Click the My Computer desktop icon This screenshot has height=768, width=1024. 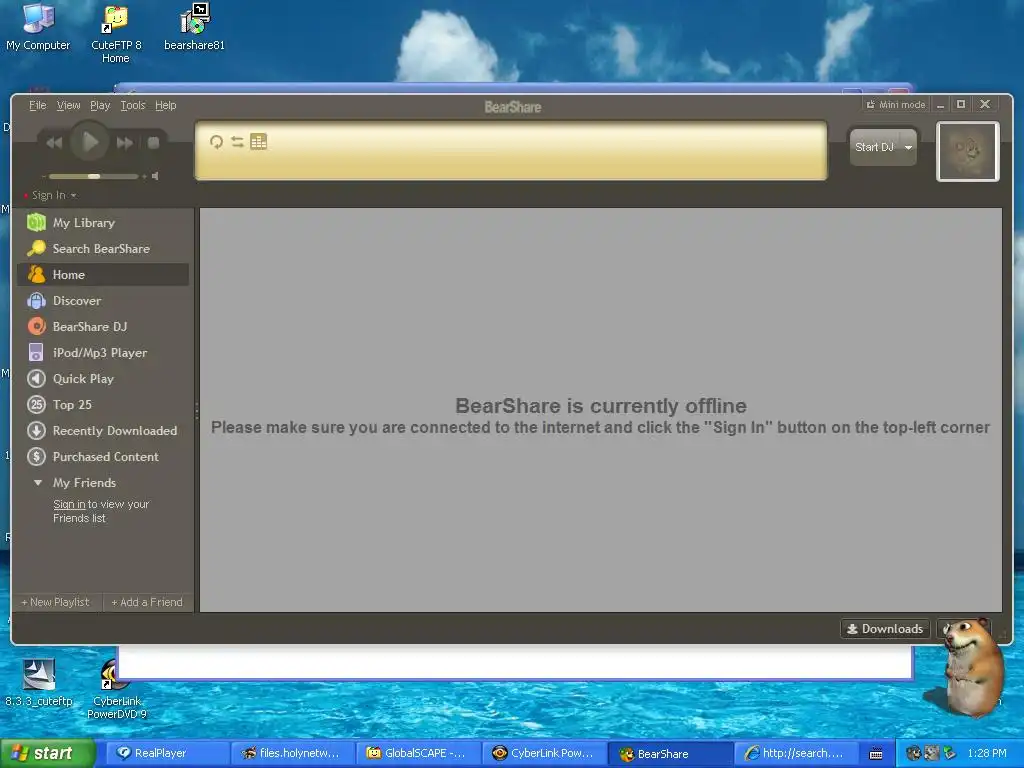(x=38, y=27)
